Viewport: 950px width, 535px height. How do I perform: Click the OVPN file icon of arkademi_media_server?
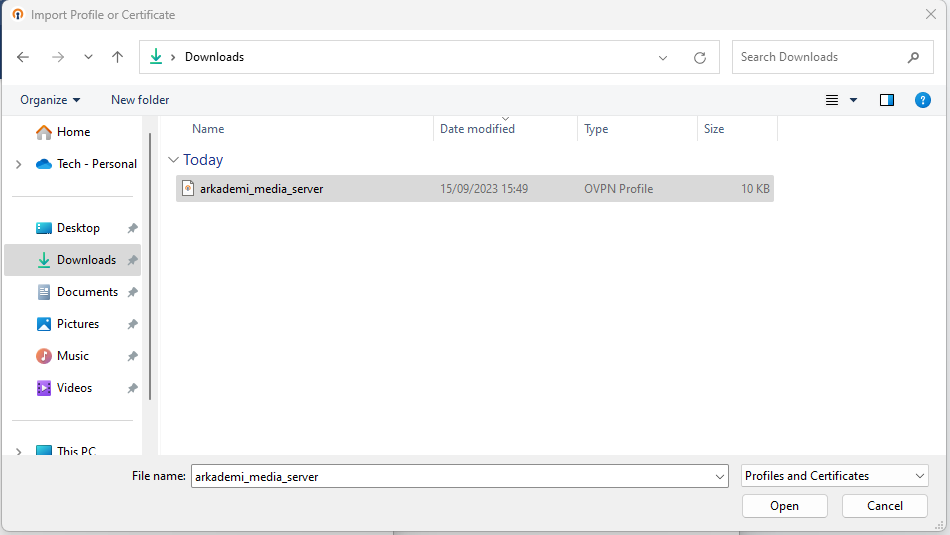[188, 188]
